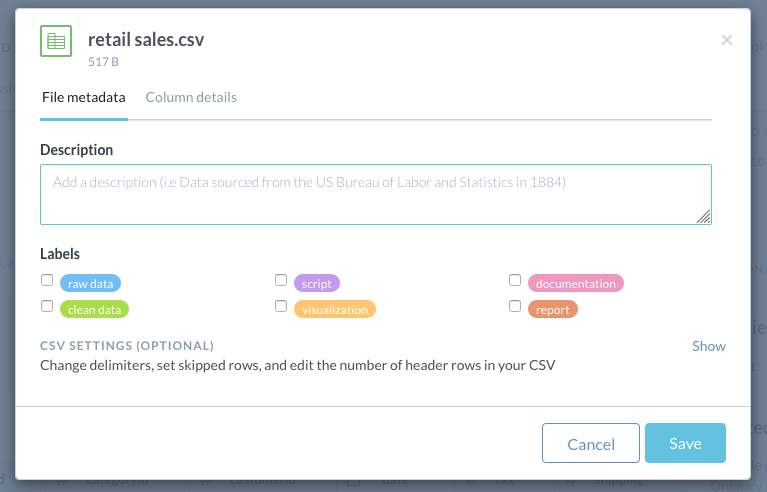The height and width of the screenshot is (492, 767).
Task: Click the orange visualization tag
Action: pyautogui.click(x=335, y=310)
